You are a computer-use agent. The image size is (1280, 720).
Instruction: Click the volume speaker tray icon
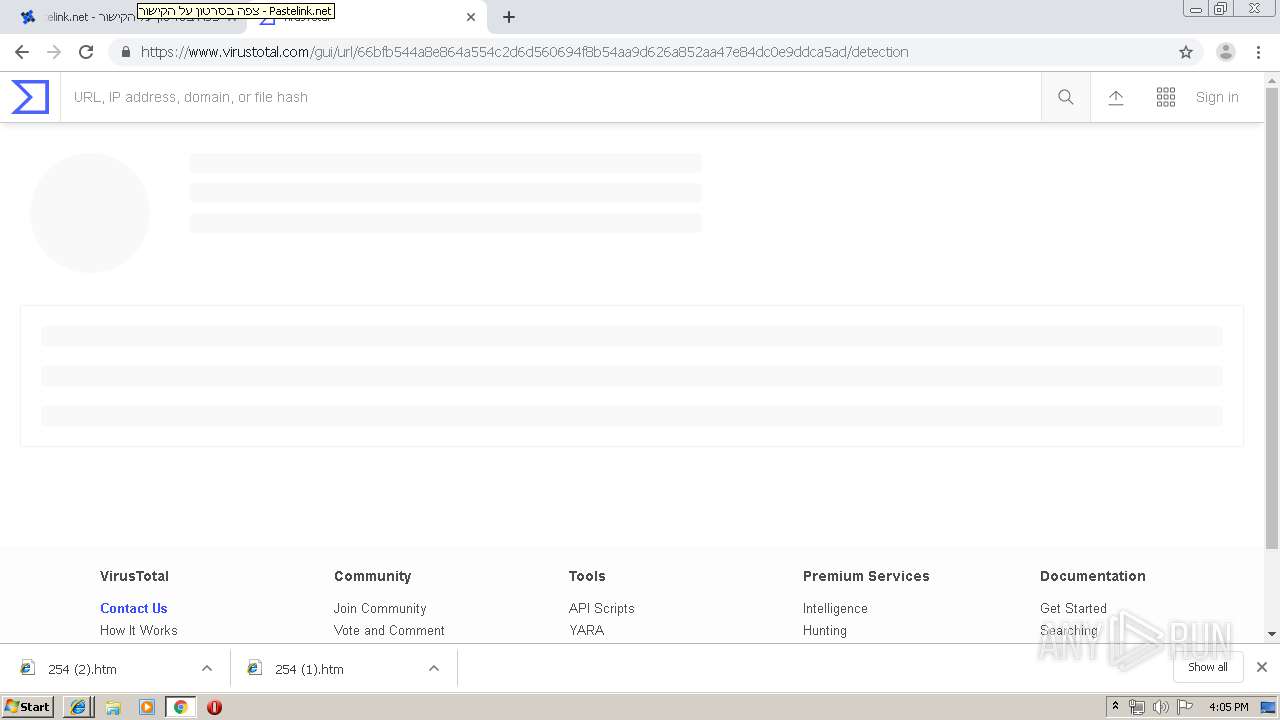click(x=1160, y=707)
